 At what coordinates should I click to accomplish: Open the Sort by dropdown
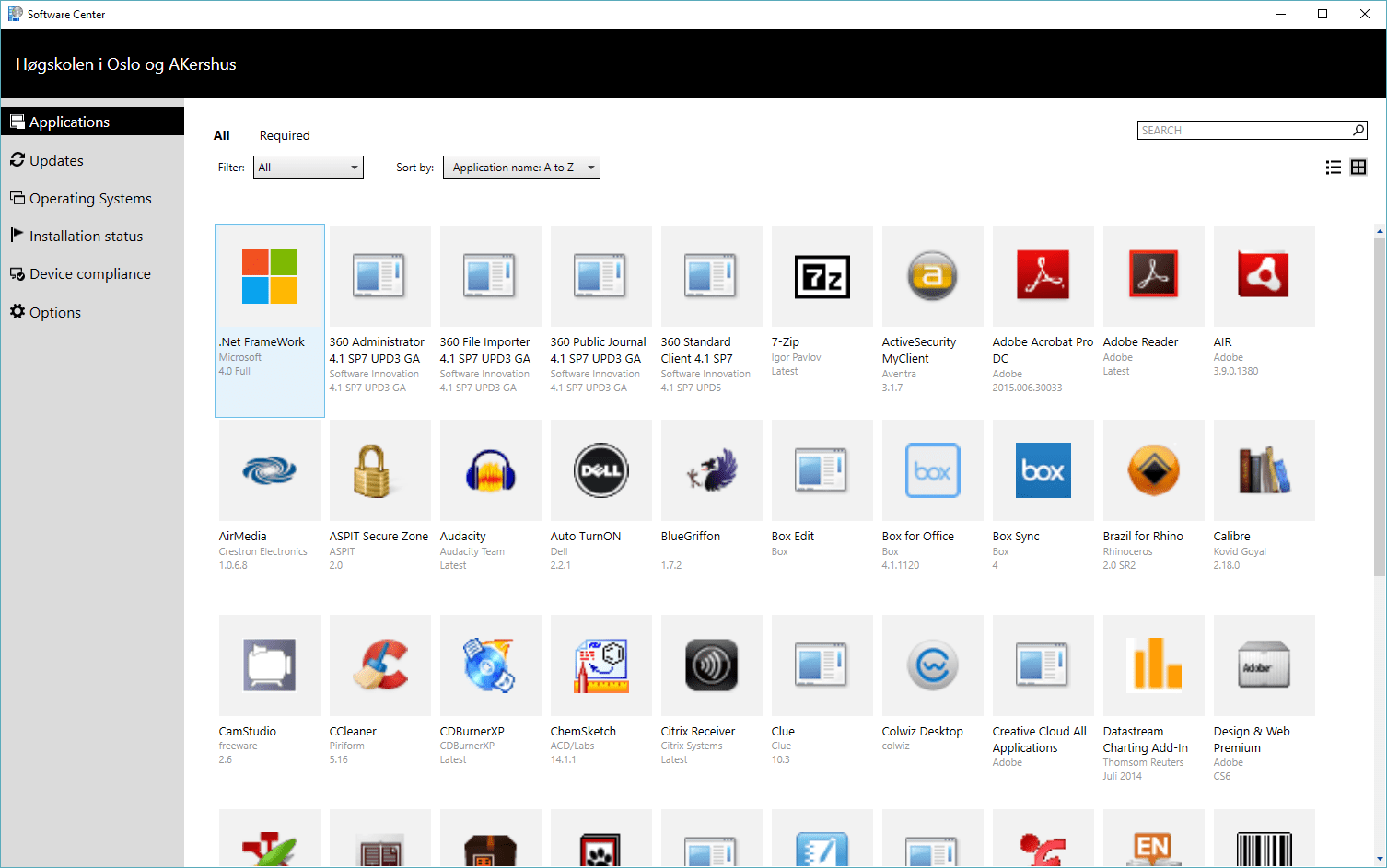(520, 167)
